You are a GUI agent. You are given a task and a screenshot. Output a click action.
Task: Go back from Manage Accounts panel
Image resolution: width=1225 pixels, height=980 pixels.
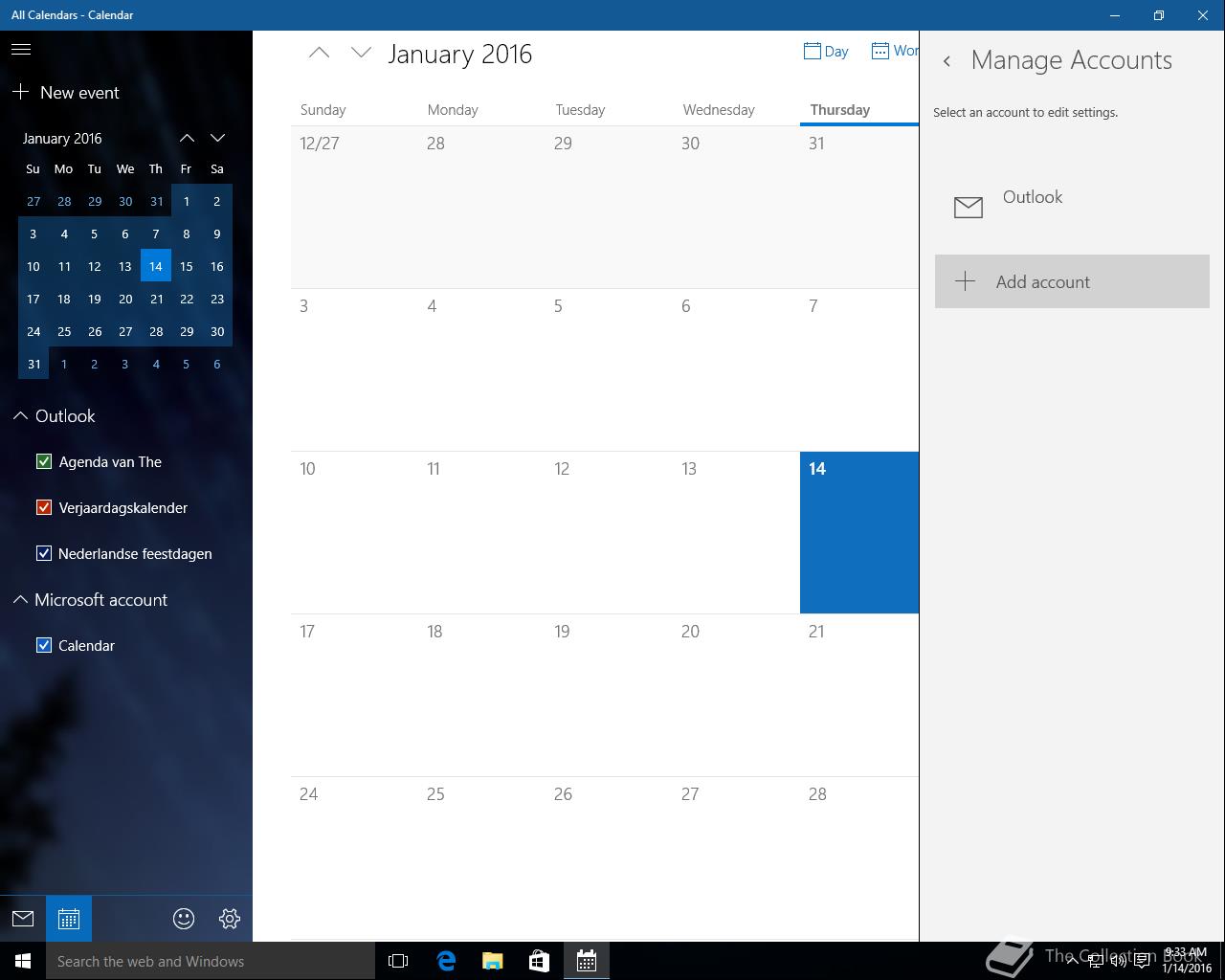tap(947, 61)
